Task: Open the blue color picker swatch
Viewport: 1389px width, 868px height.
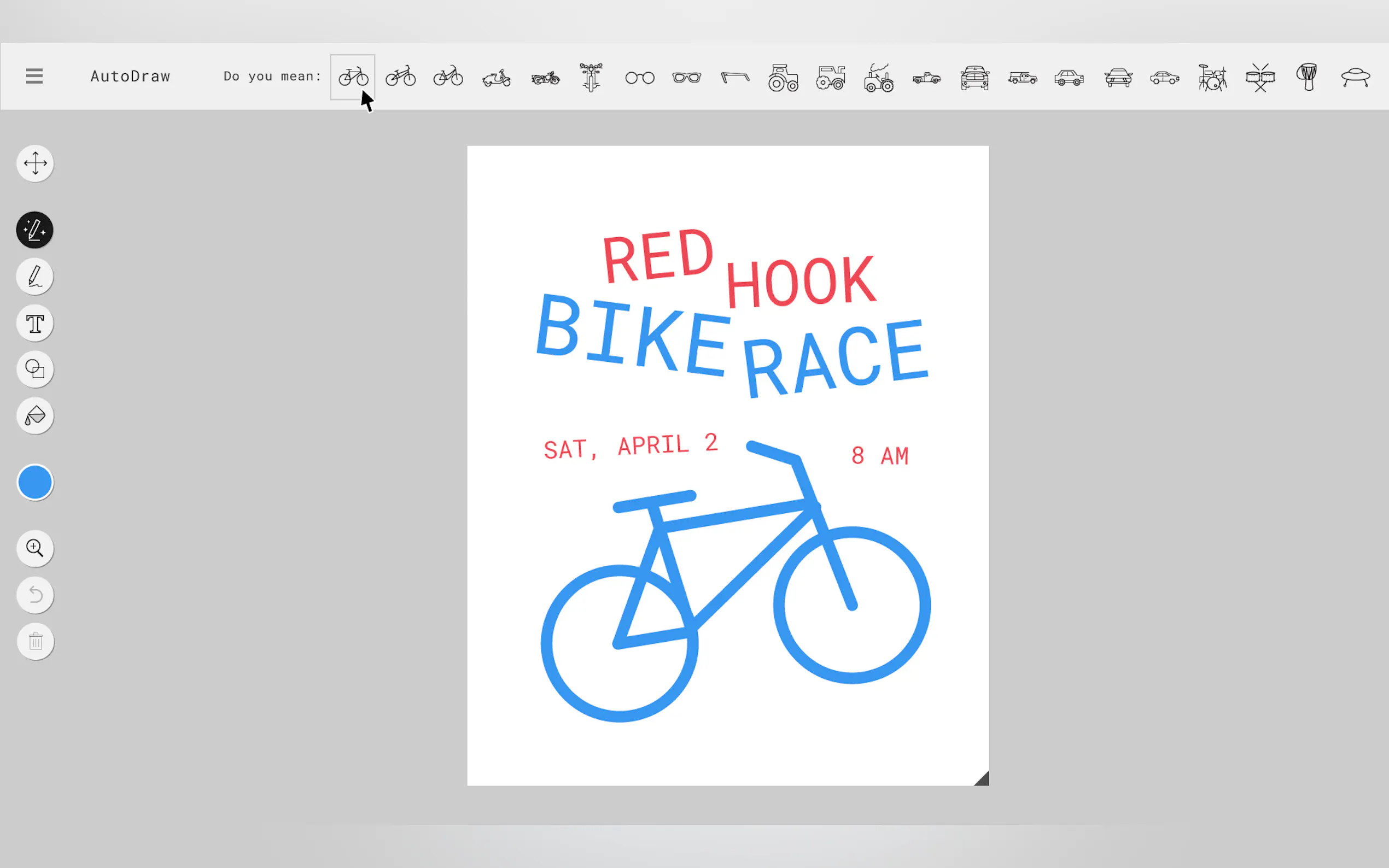Action: tap(35, 482)
